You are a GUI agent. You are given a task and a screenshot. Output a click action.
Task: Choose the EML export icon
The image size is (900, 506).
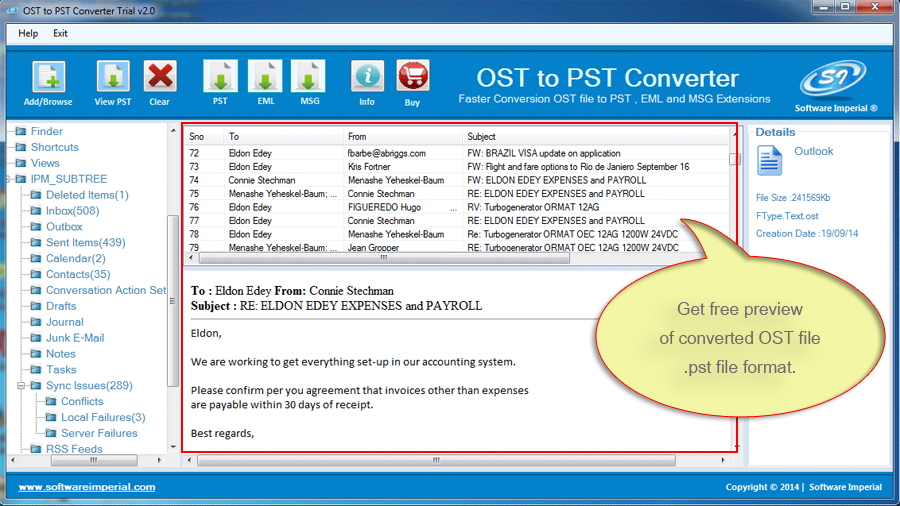tap(265, 76)
